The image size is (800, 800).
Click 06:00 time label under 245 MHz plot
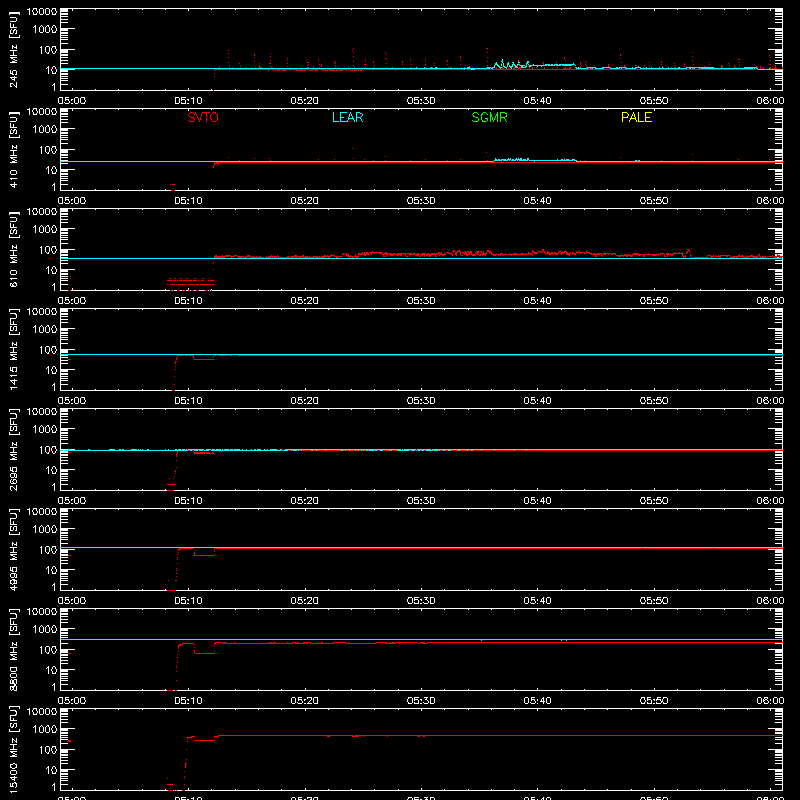(x=770, y=101)
